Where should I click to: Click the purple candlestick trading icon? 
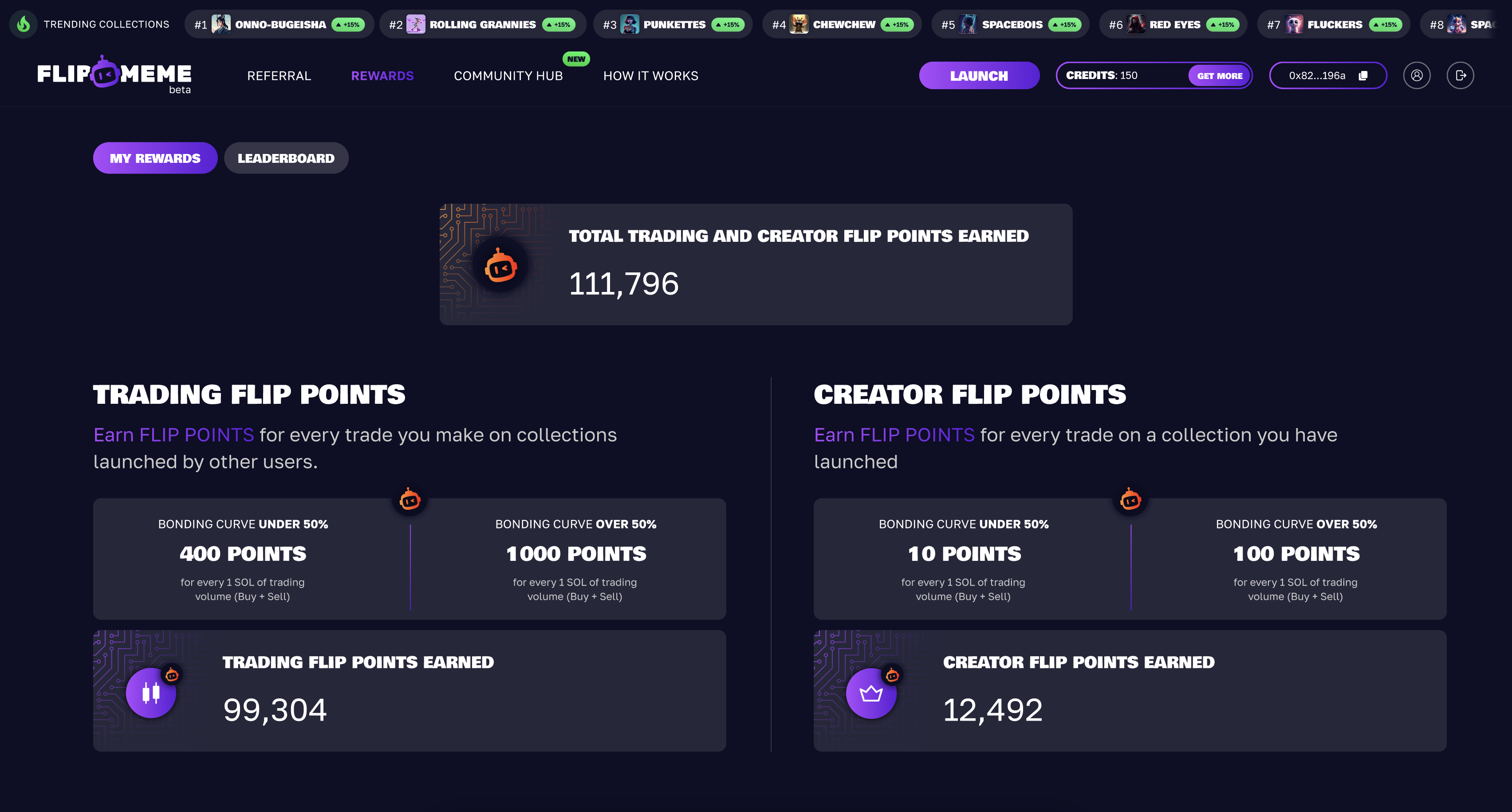point(151,693)
